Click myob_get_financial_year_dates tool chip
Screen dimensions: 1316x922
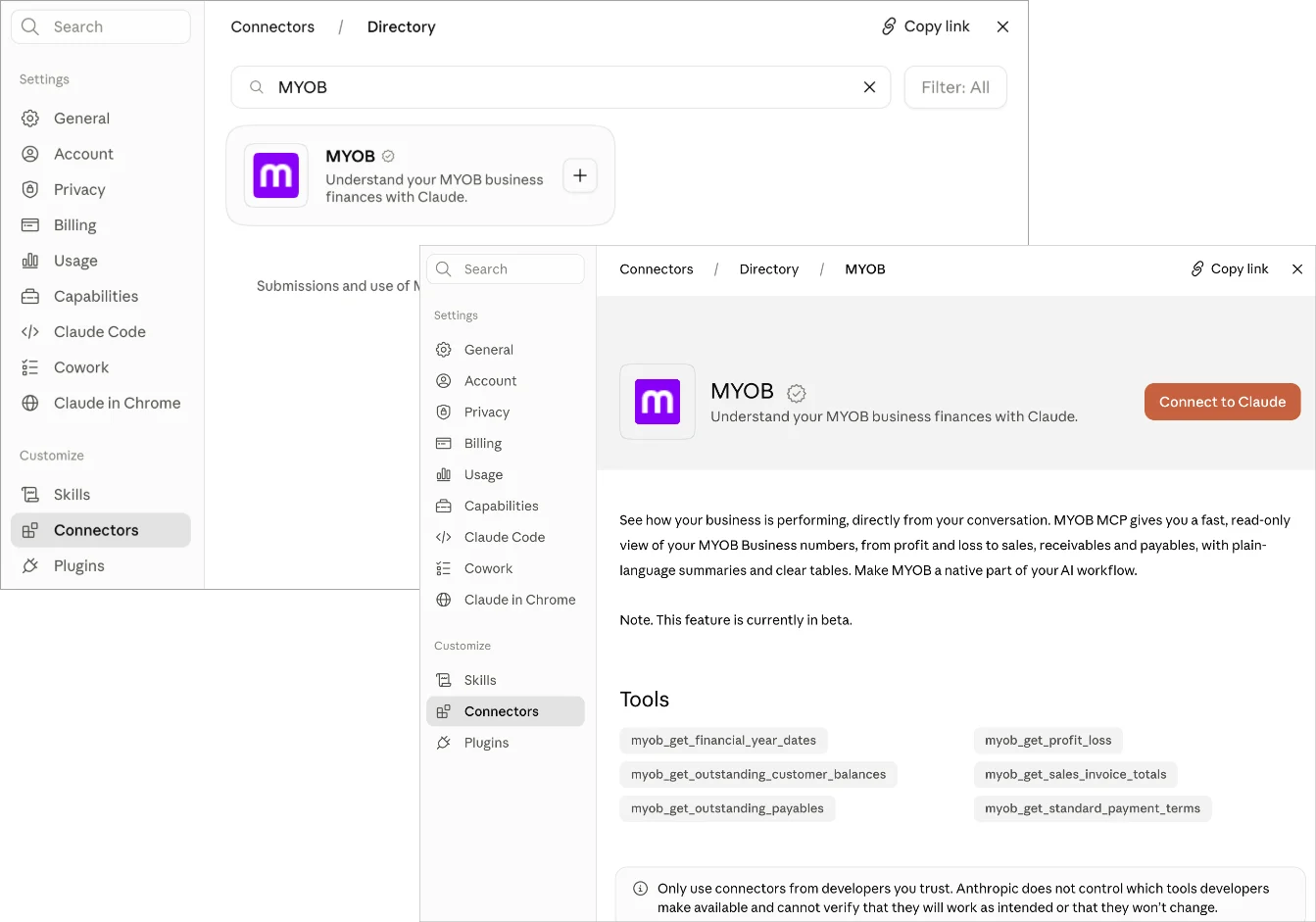[x=723, y=741]
